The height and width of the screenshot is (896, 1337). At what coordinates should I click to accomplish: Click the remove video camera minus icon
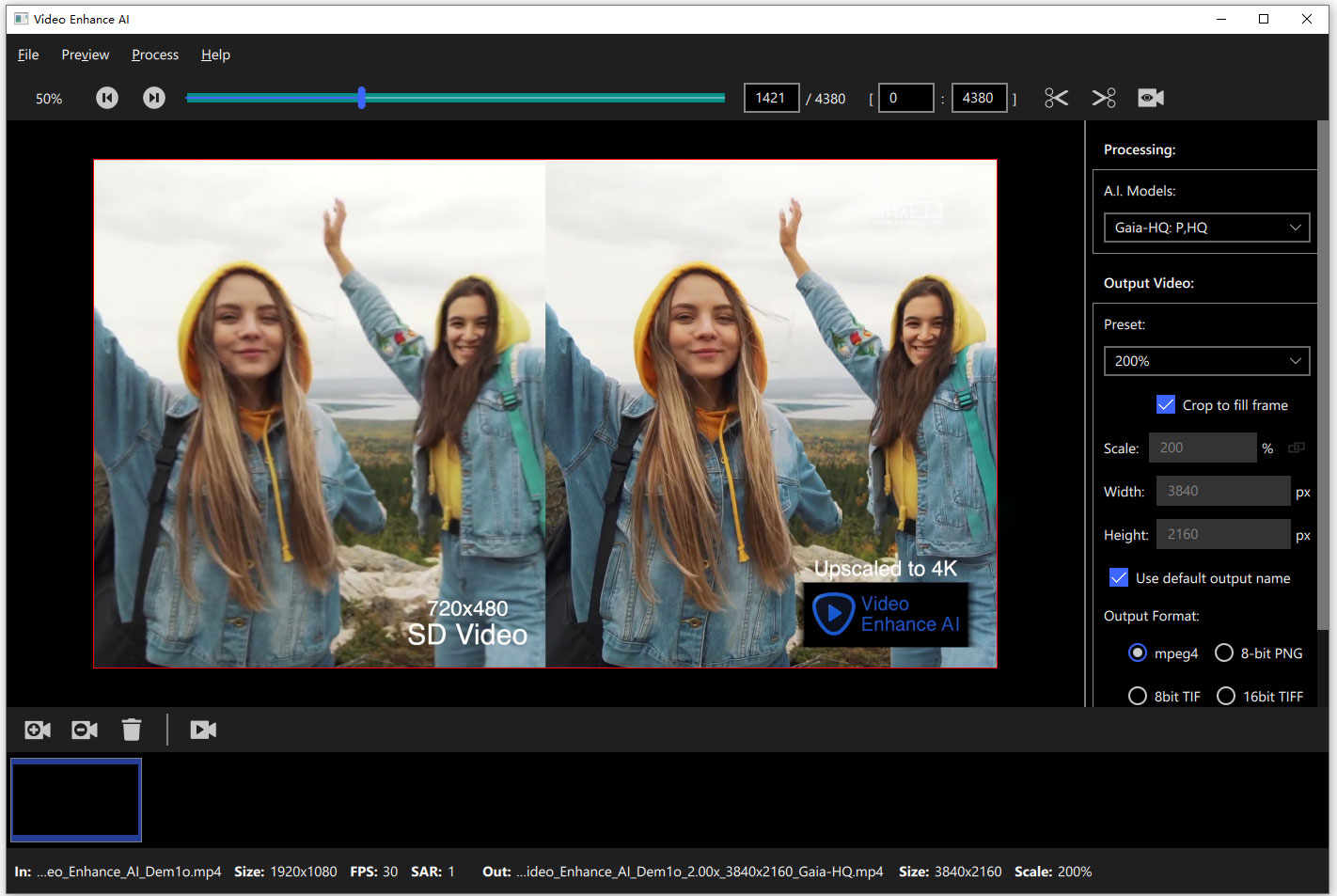(x=85, y=730)
